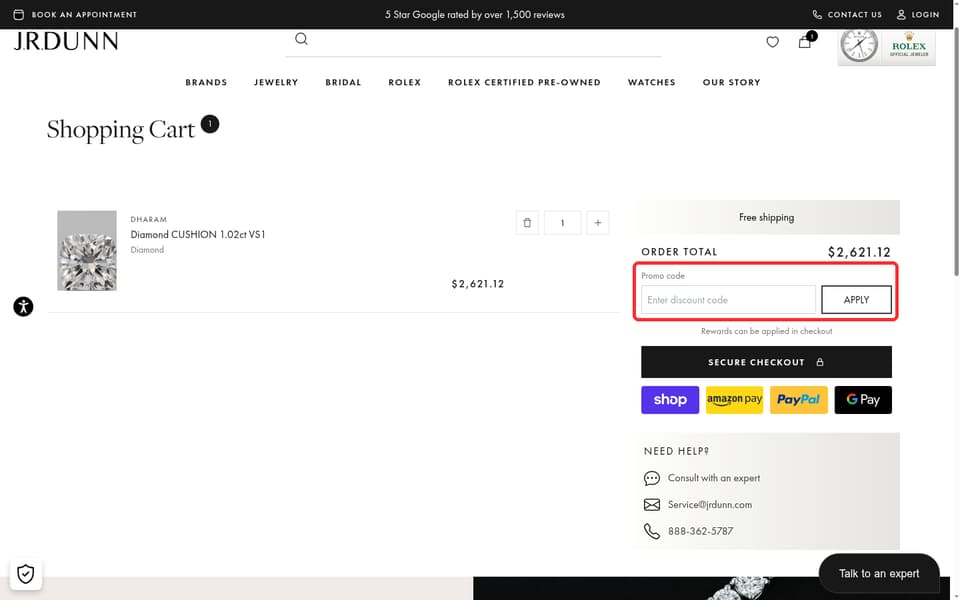Viewport: 960px width, 600px height.
Task: Open the shopping bag icon
Action: pos(804,42)
